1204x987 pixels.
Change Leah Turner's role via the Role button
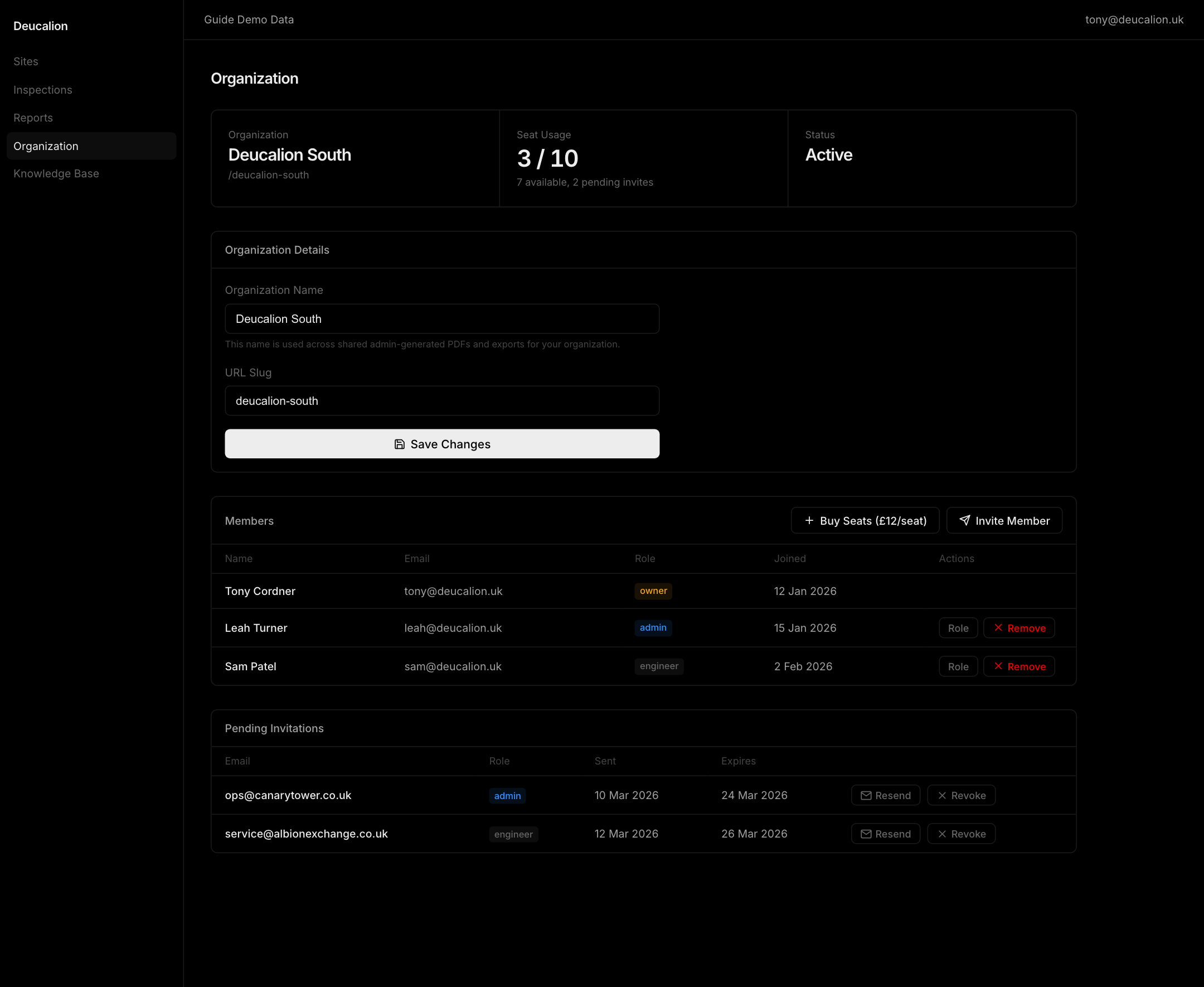958,628
